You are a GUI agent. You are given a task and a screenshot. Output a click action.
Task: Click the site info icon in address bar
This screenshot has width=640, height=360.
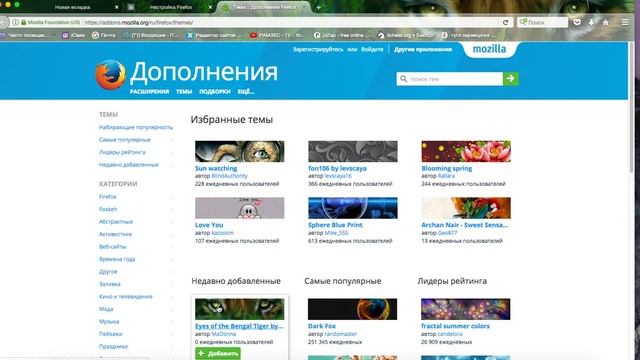[15, 22]
